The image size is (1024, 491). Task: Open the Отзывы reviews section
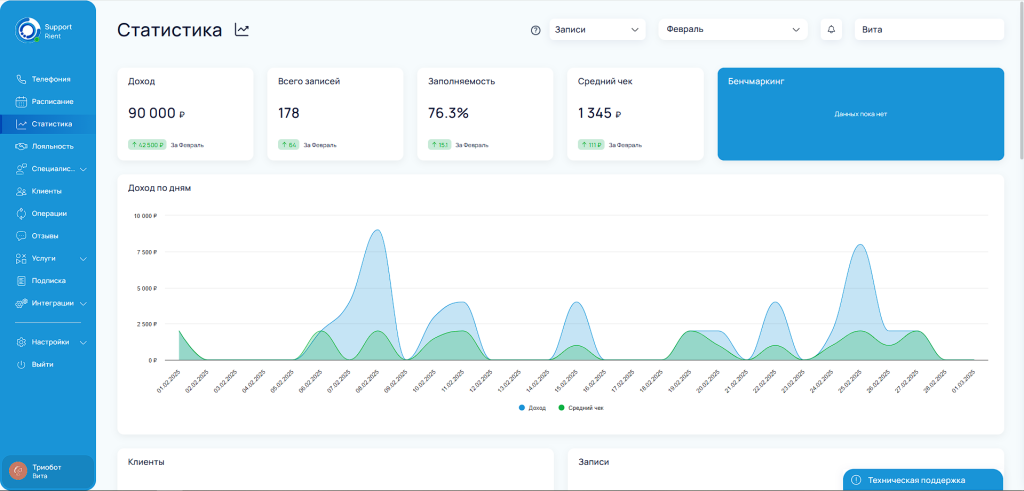44,236
